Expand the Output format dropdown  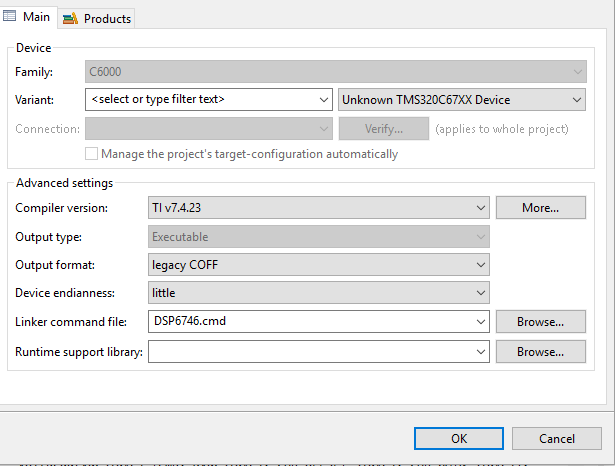[x=482, y=265]
